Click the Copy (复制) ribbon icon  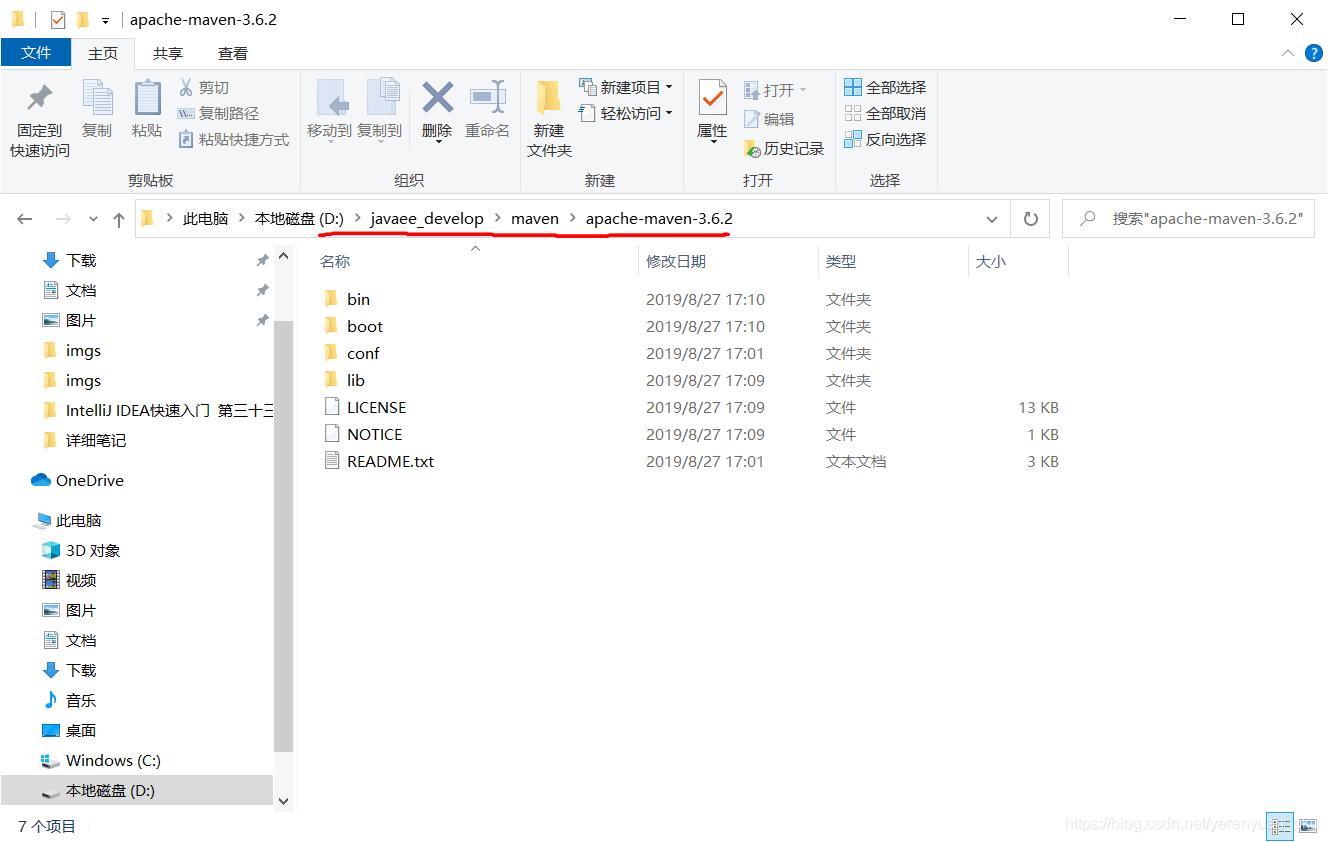click(97, 98)
